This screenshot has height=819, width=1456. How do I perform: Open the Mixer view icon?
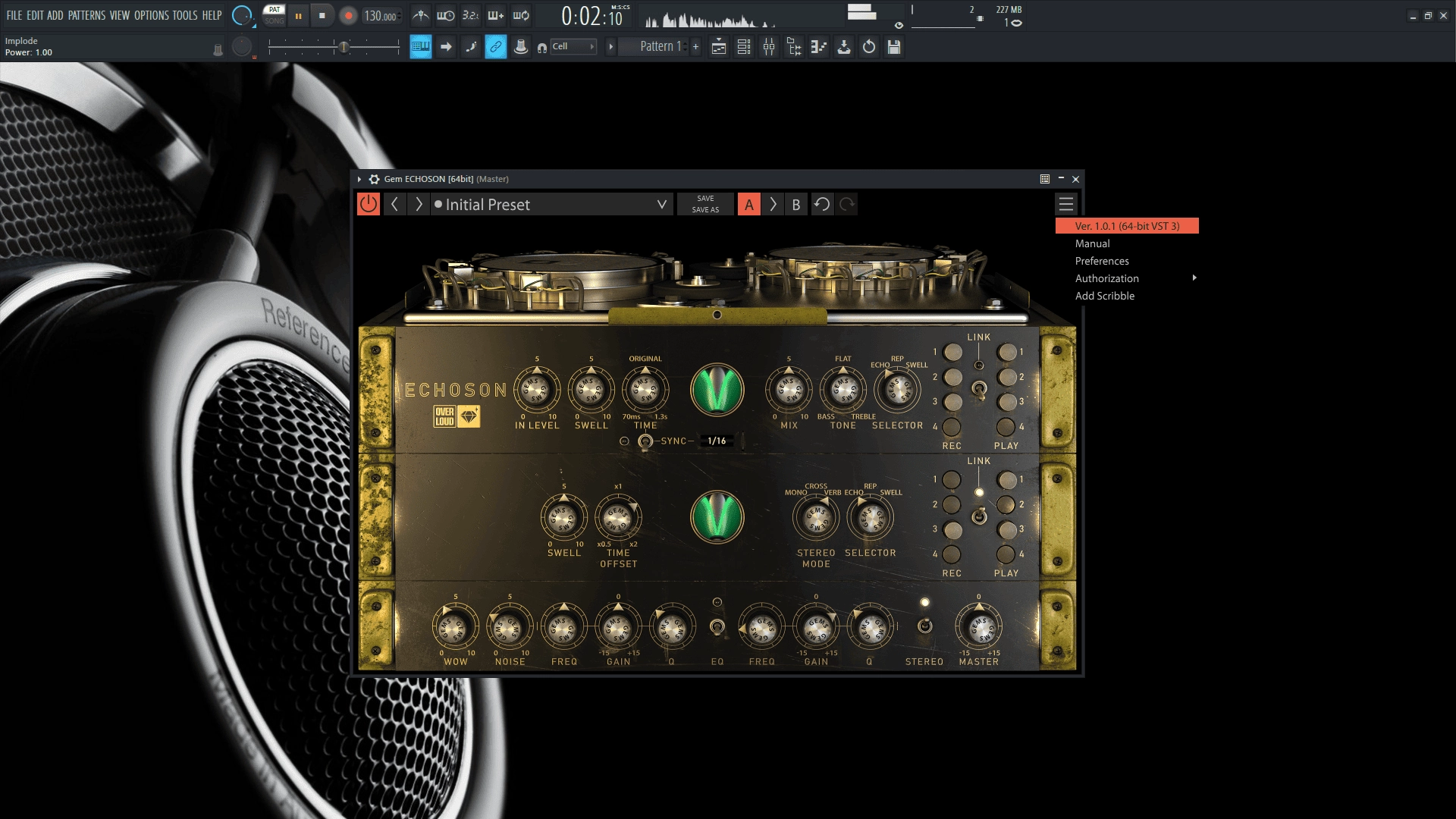(769, 47)
